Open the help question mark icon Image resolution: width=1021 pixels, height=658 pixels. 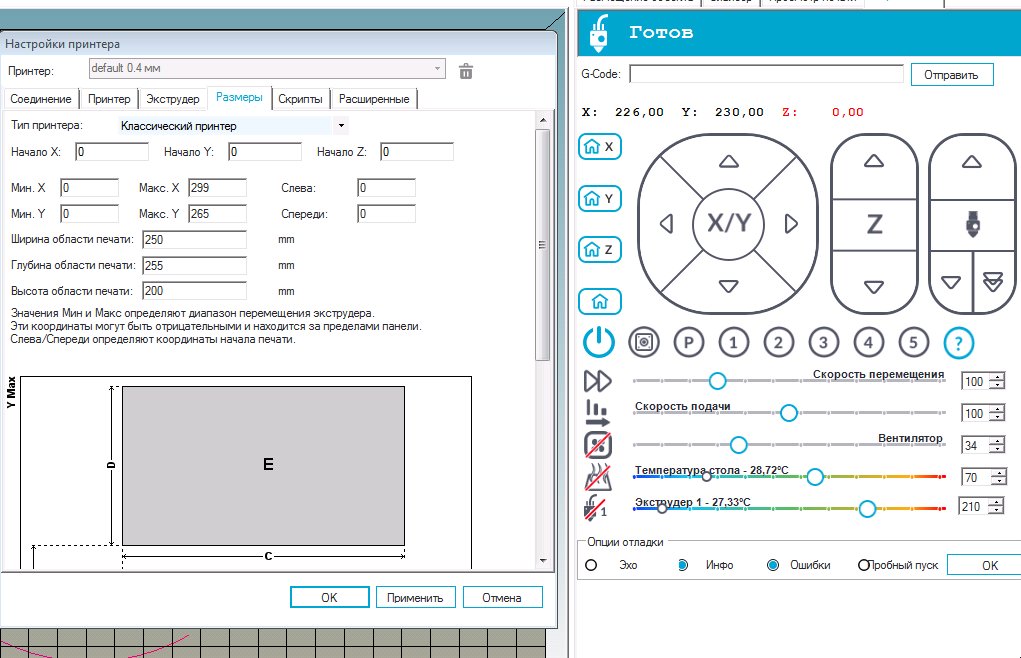(x=958, y=342)
